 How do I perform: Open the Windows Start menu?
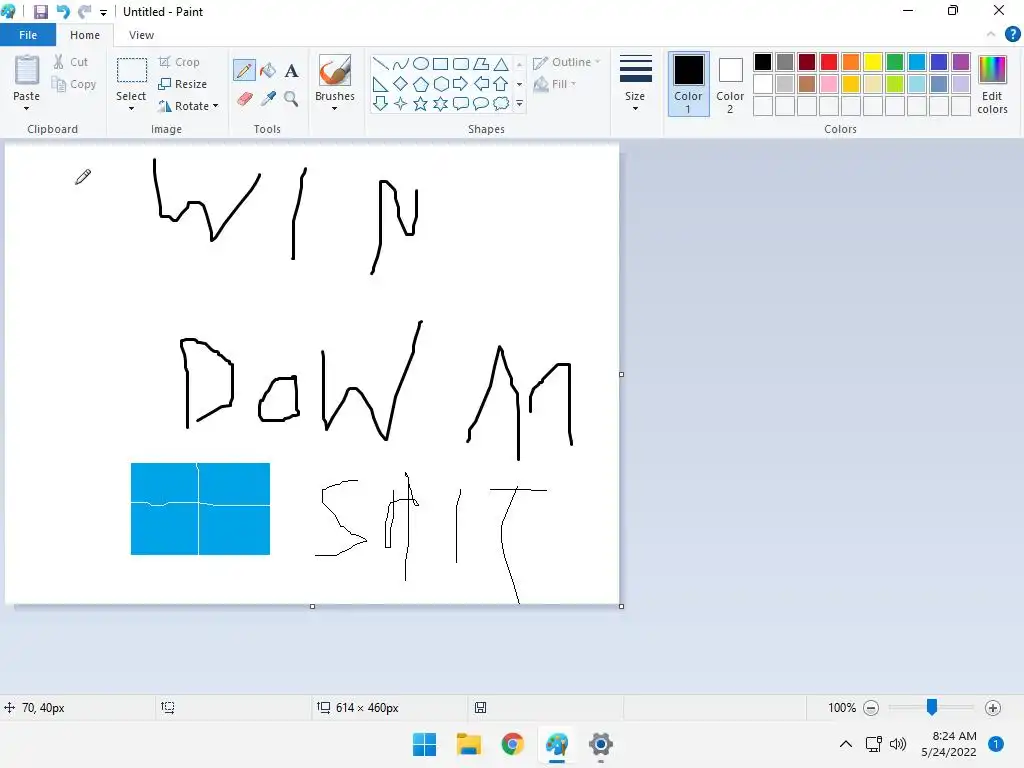click(424, 744)
